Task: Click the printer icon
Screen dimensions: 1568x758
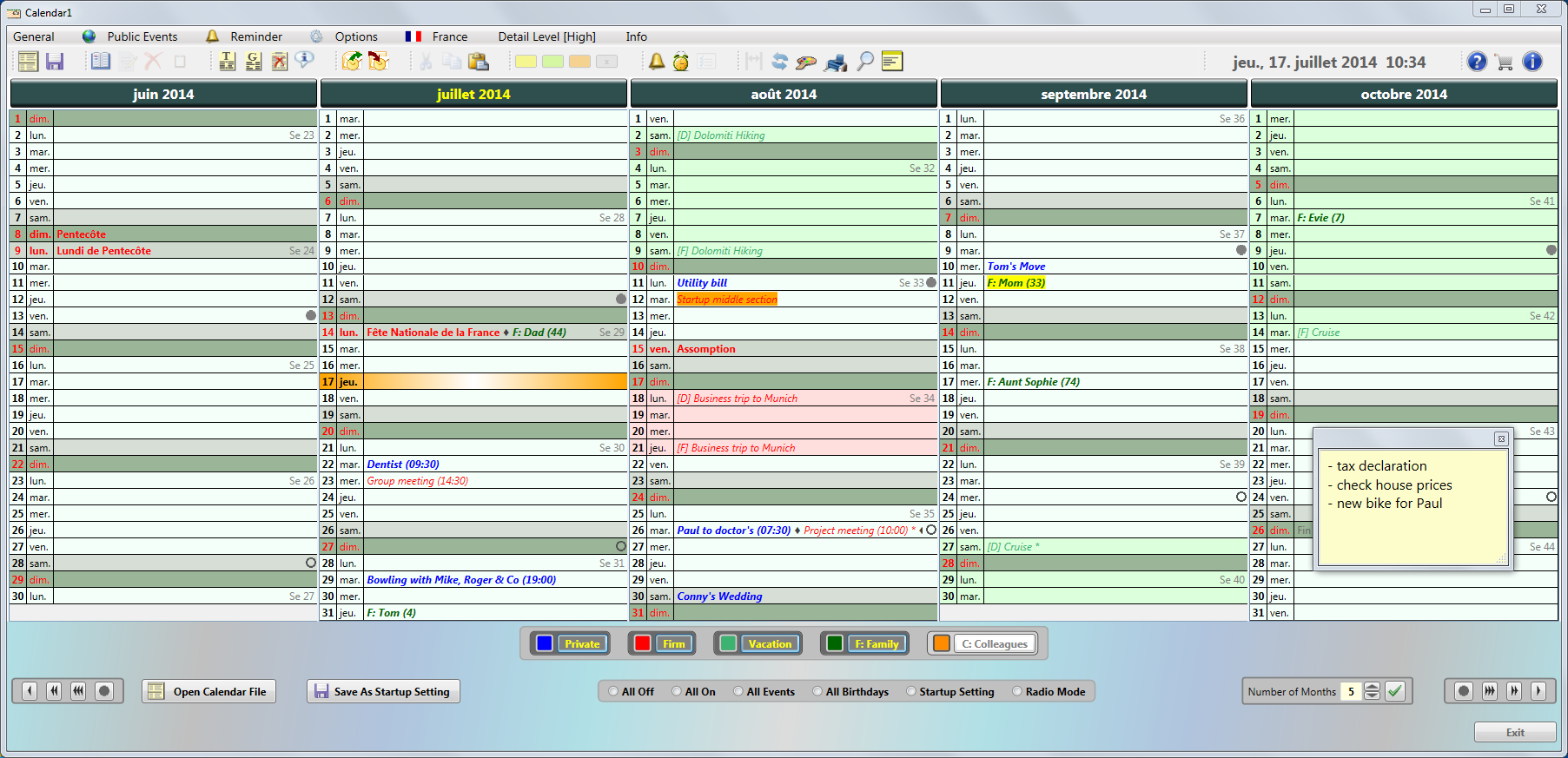Action: (x=836, y=62)
